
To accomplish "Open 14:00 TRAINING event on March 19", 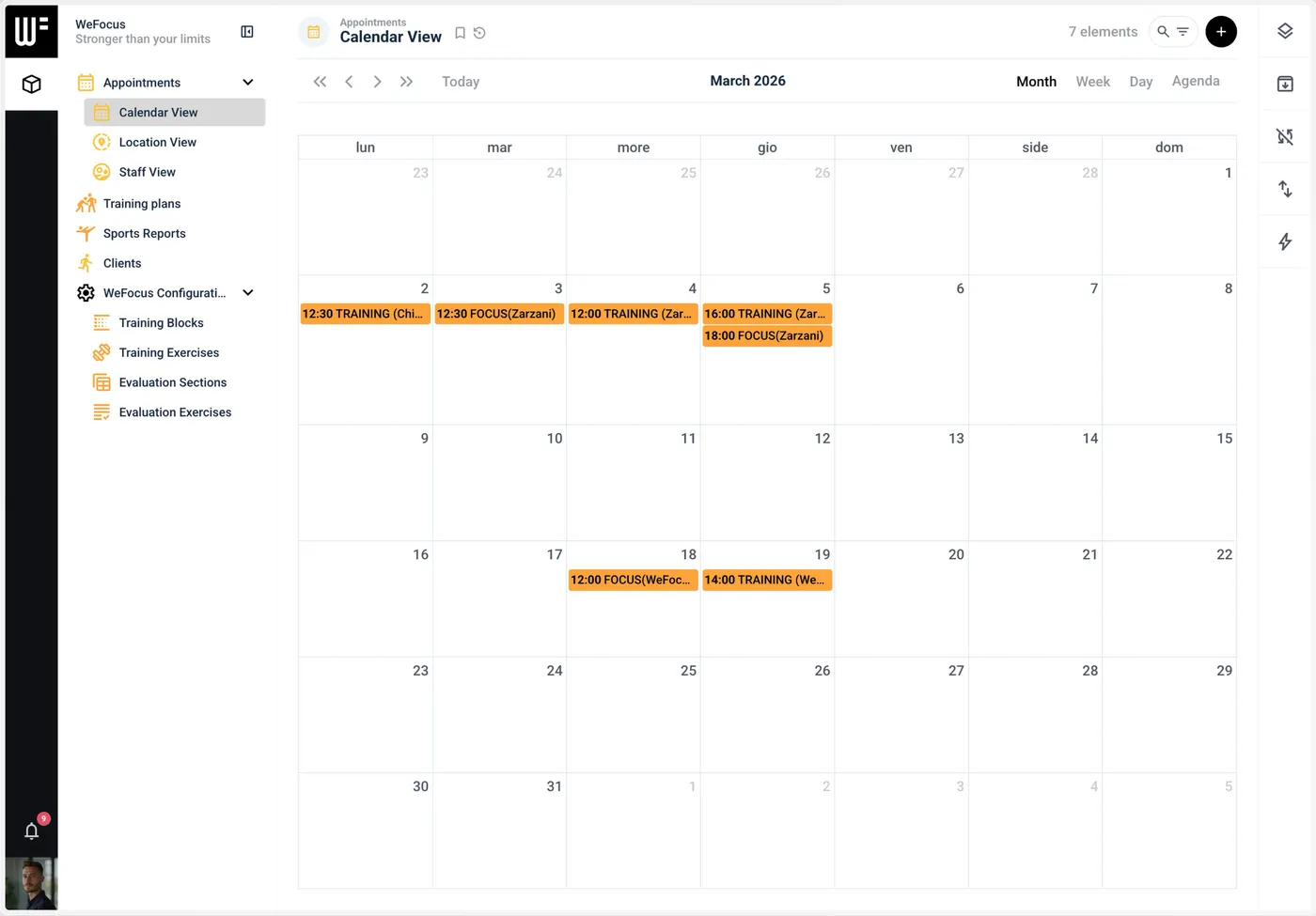I will pyautogui.click(x=767, y=580).
